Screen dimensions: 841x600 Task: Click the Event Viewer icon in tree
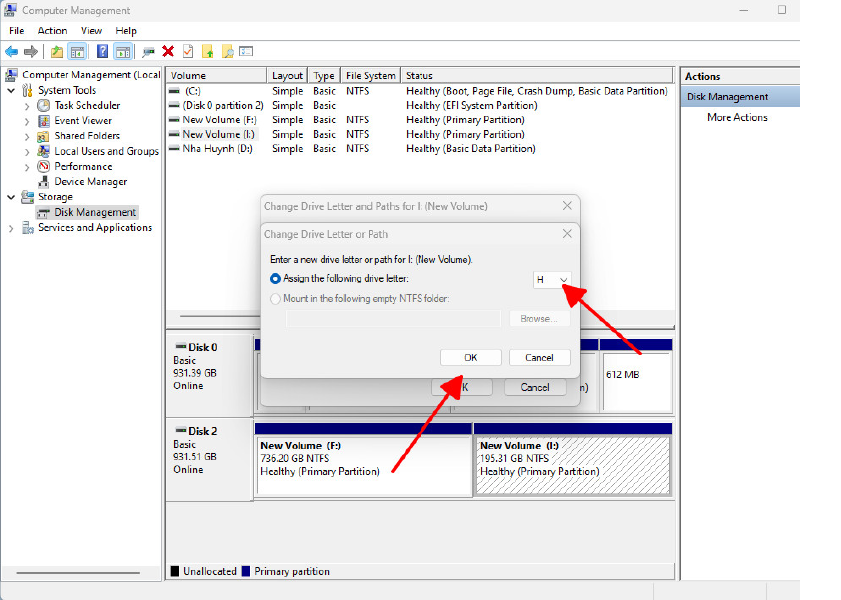pos(43,121)
